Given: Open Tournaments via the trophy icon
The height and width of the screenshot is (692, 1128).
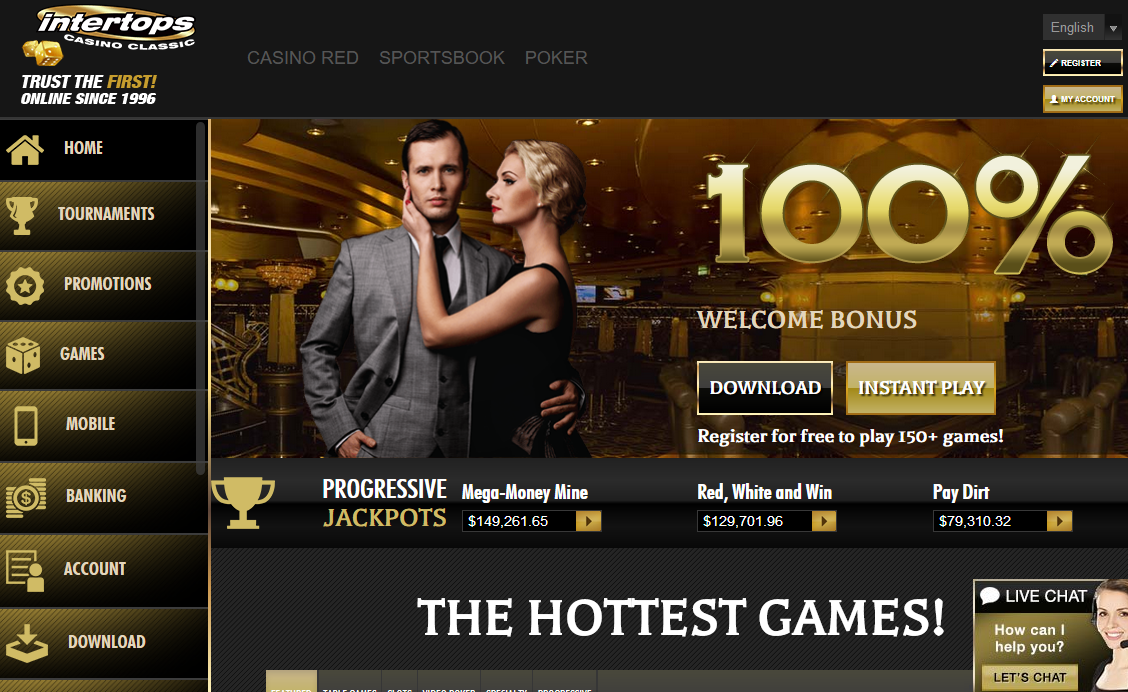Looking at the screenshot, I should [22, 216].
